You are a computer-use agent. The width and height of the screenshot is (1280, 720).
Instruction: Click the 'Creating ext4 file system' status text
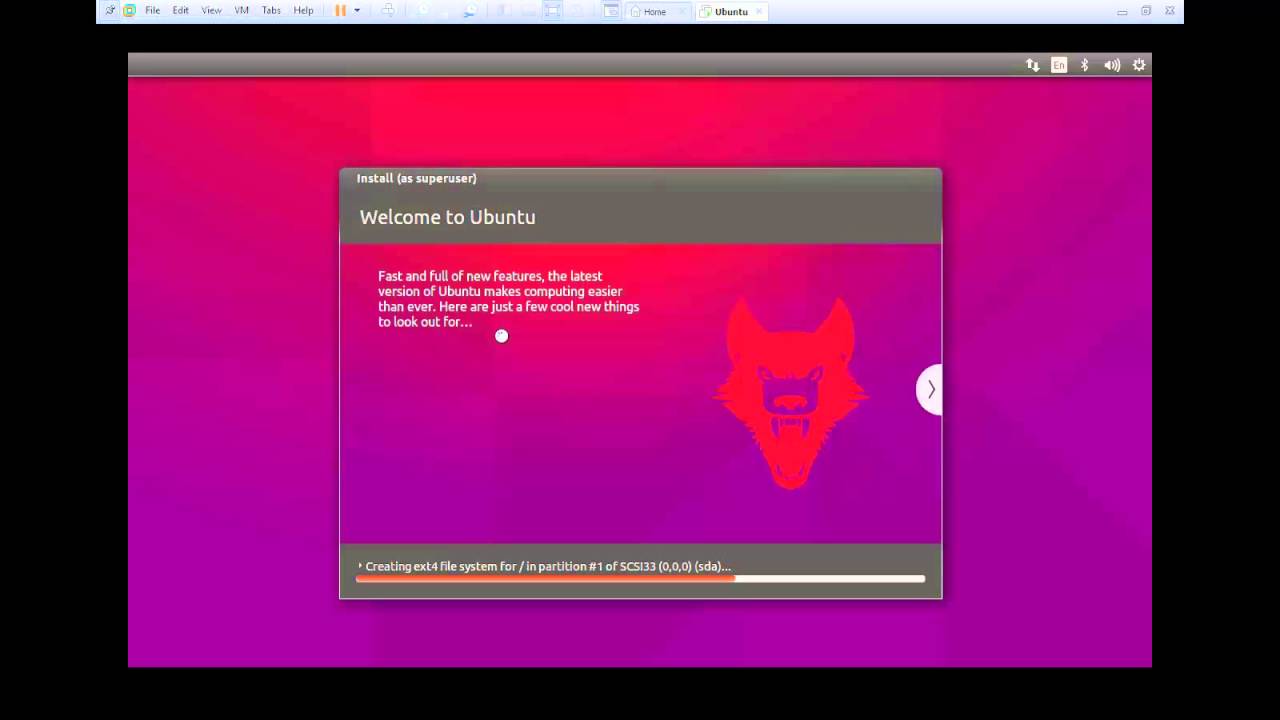point(548,566)
